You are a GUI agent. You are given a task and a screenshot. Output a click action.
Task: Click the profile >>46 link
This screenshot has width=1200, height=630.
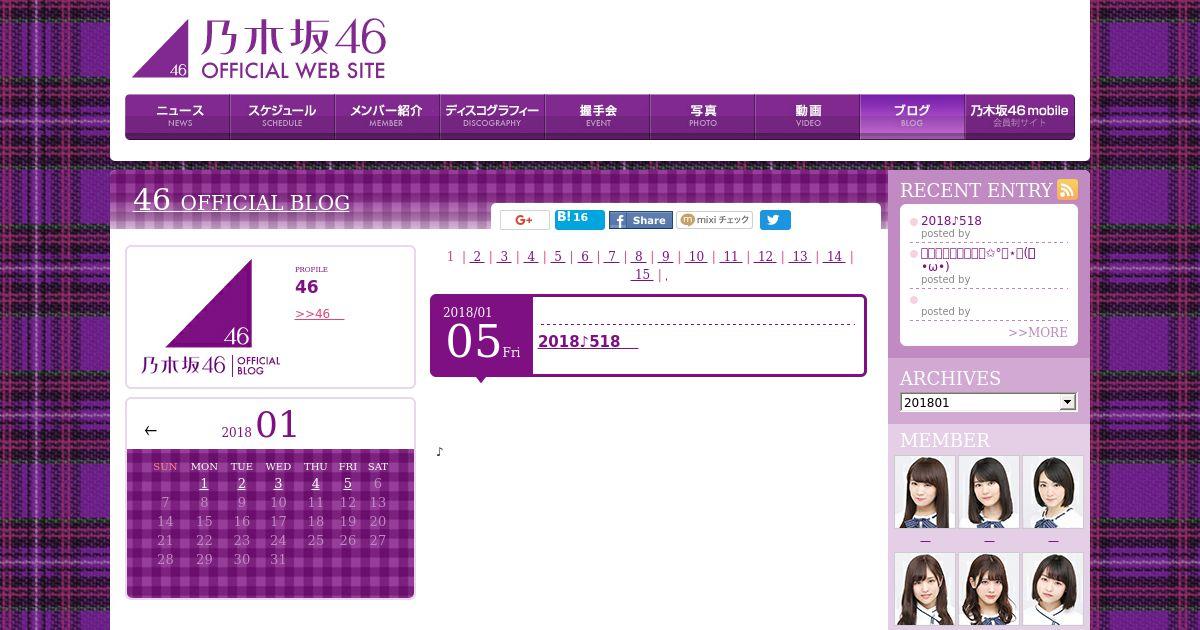(320, 314)
